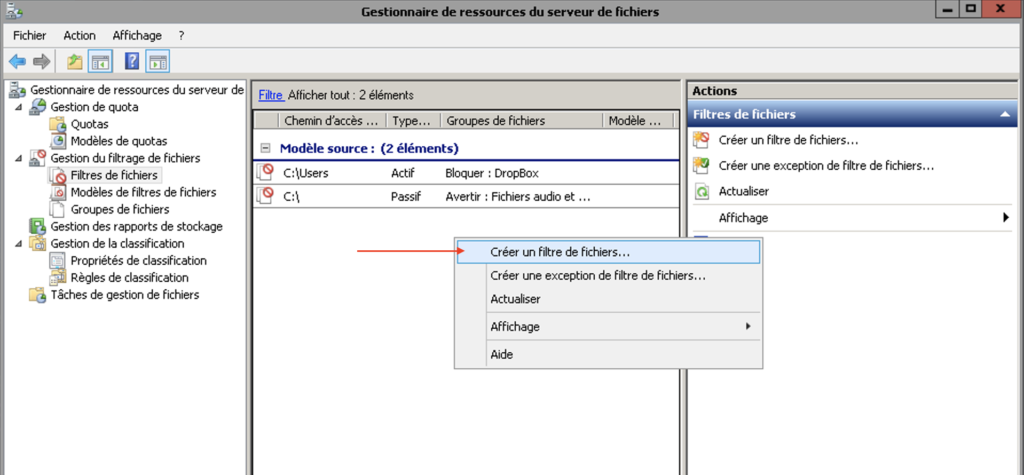Viewport: 1024px width, 475px height.
Task: Collapse the Gestion de quota tree node
Action: tap(18, 107)
